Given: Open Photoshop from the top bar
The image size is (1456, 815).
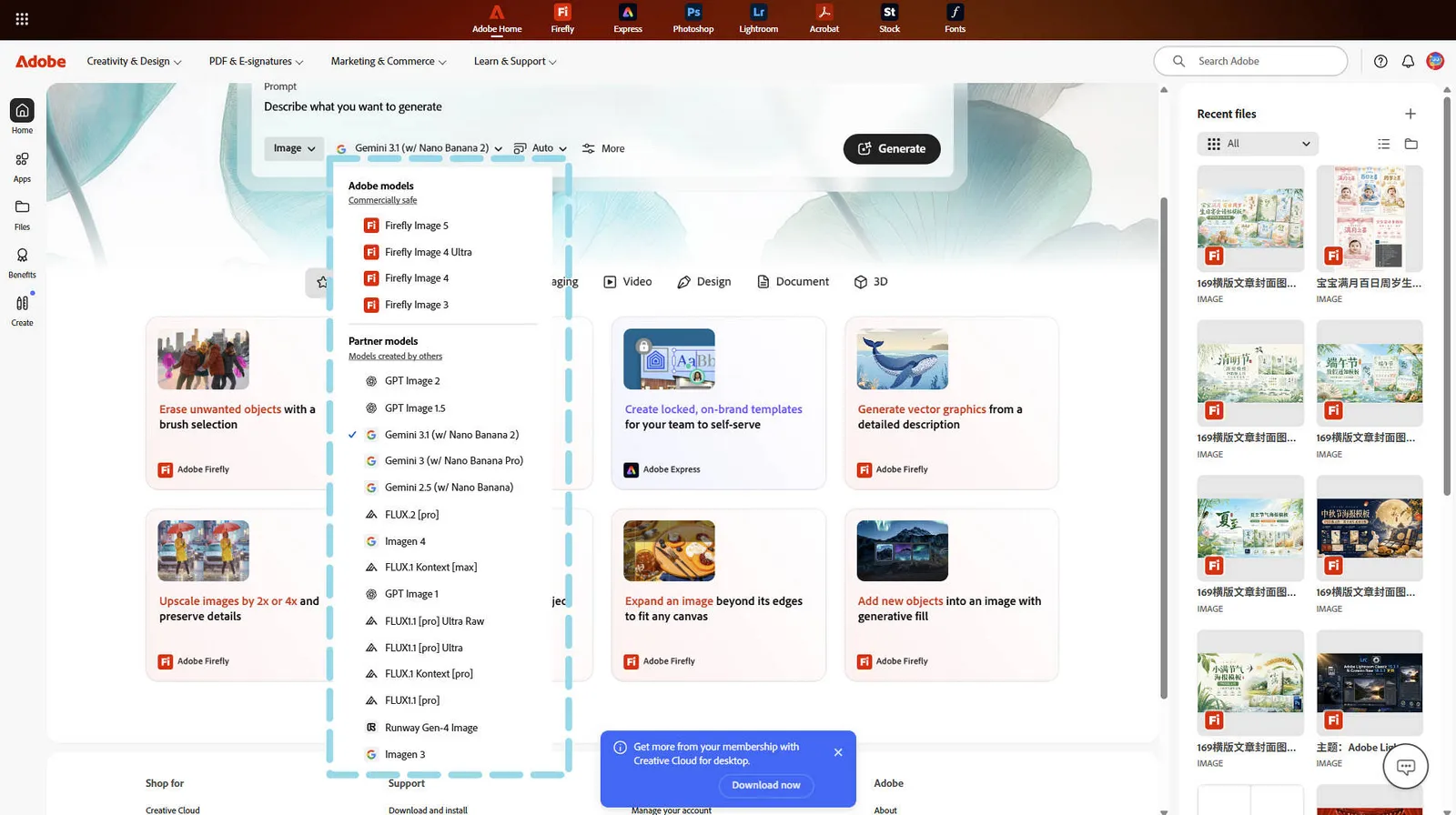Looking at the screenshot, I should point(693,19).
